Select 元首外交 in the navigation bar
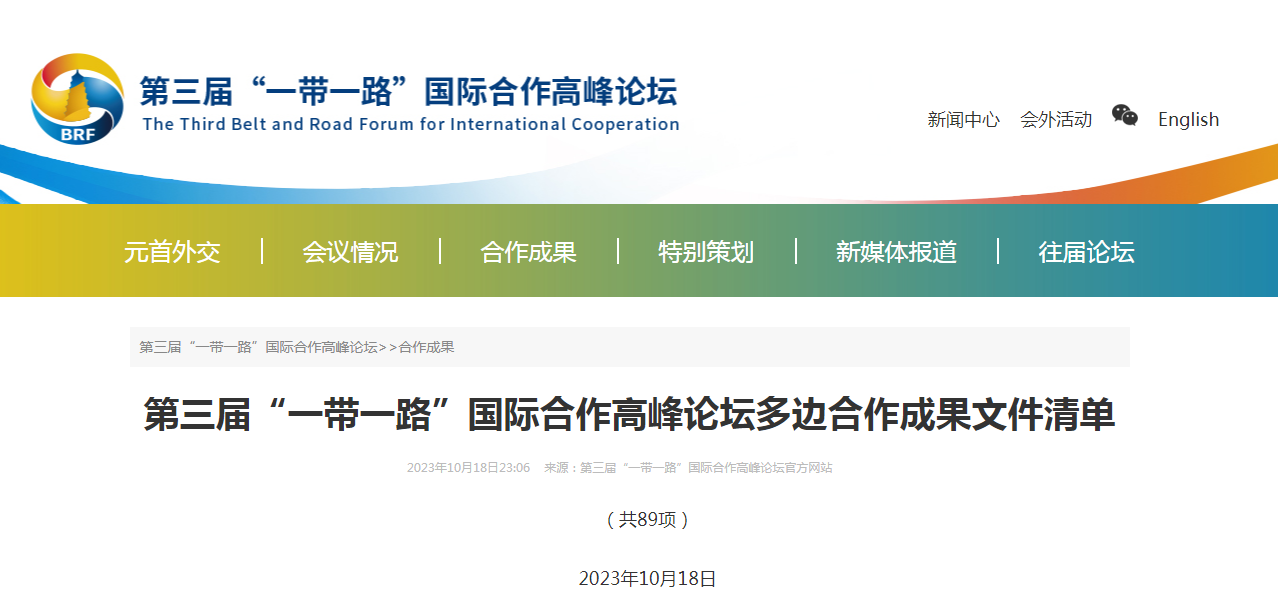 [x=172, y=252]
